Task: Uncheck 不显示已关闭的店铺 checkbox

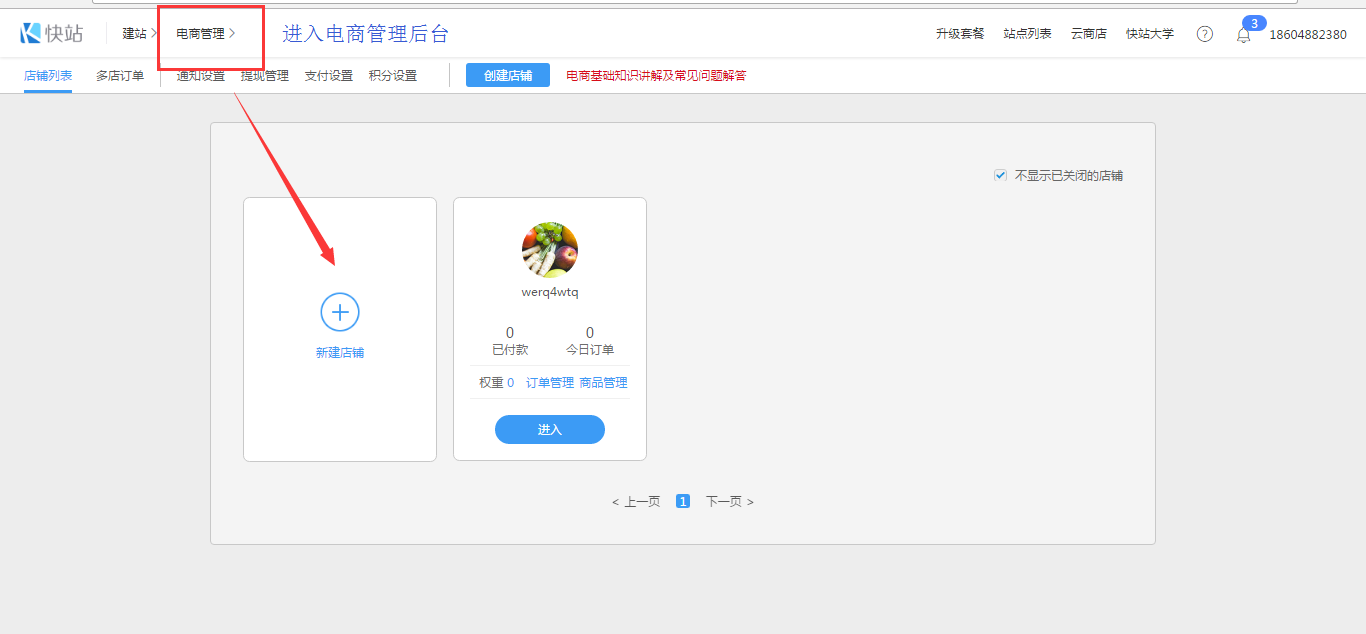Action: point(1000,175)
